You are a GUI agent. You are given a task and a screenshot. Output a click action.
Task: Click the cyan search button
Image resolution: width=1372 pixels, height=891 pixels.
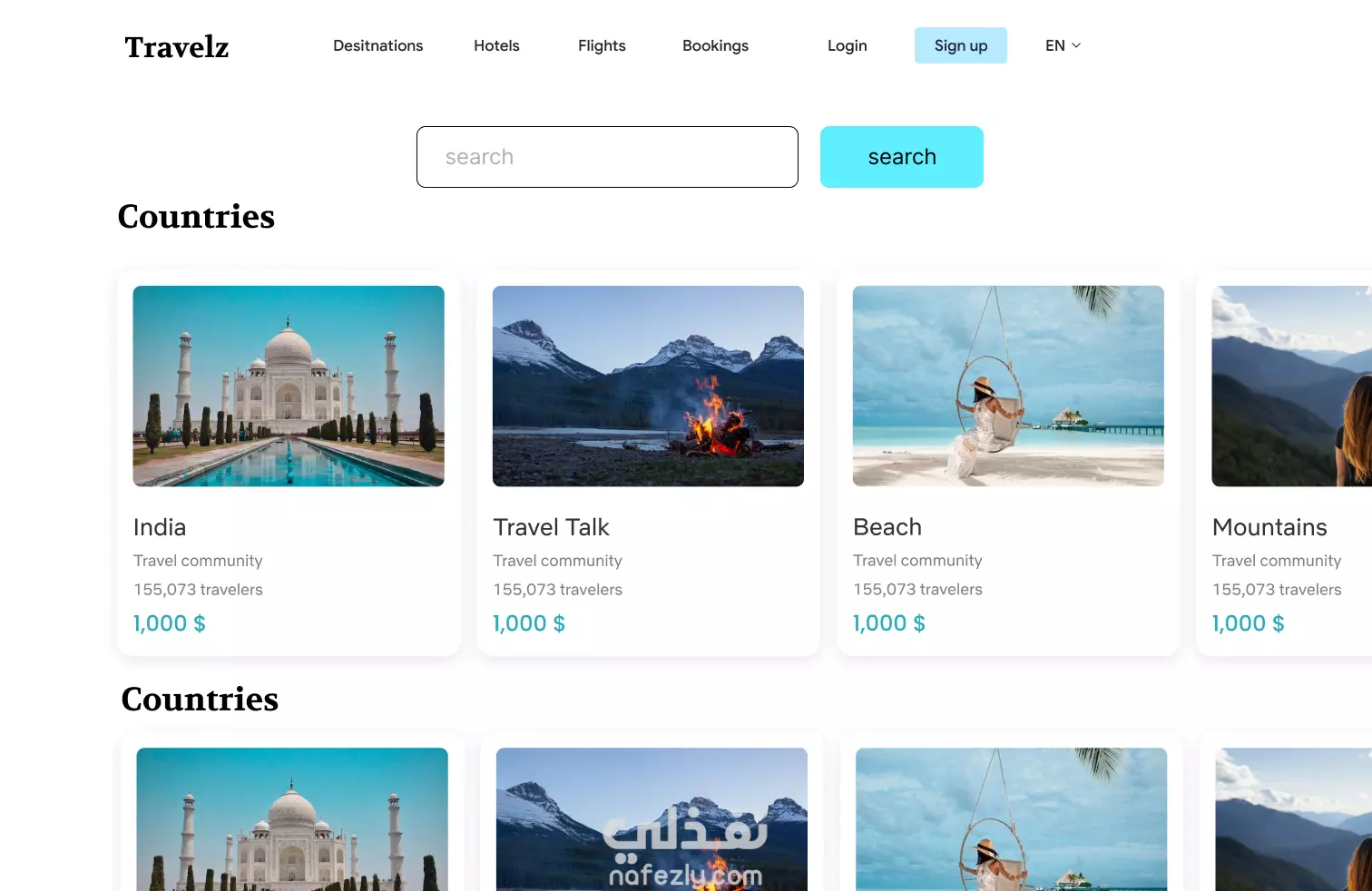tap(902, 157)
